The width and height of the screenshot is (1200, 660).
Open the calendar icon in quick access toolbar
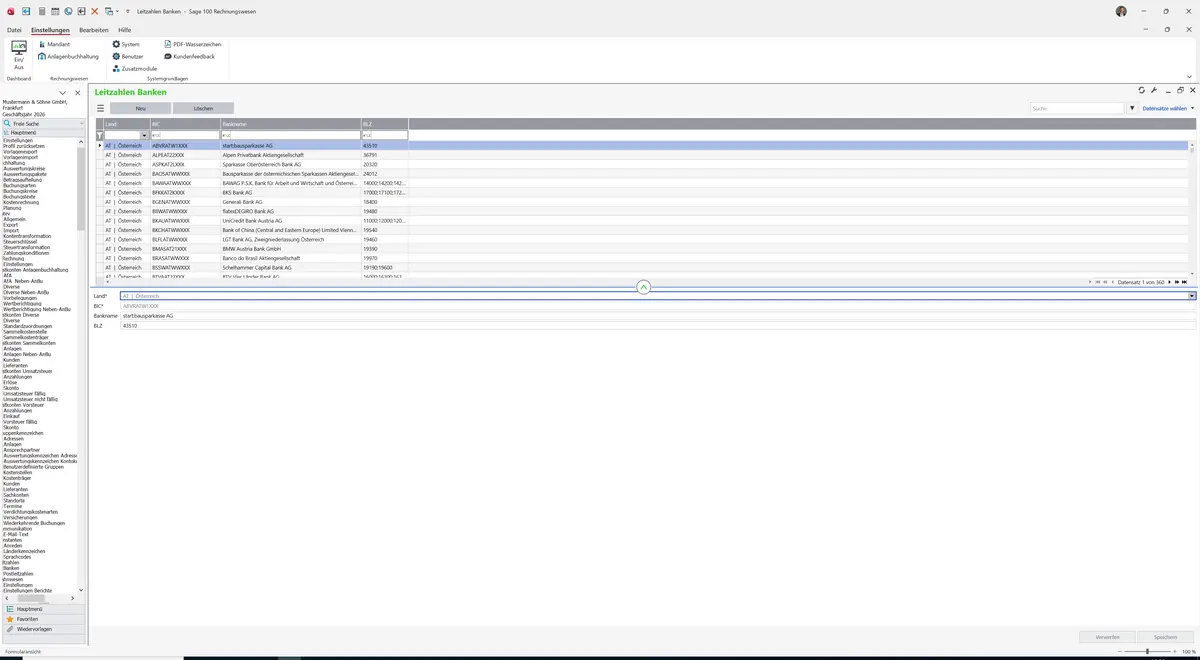tap(54, 10)
